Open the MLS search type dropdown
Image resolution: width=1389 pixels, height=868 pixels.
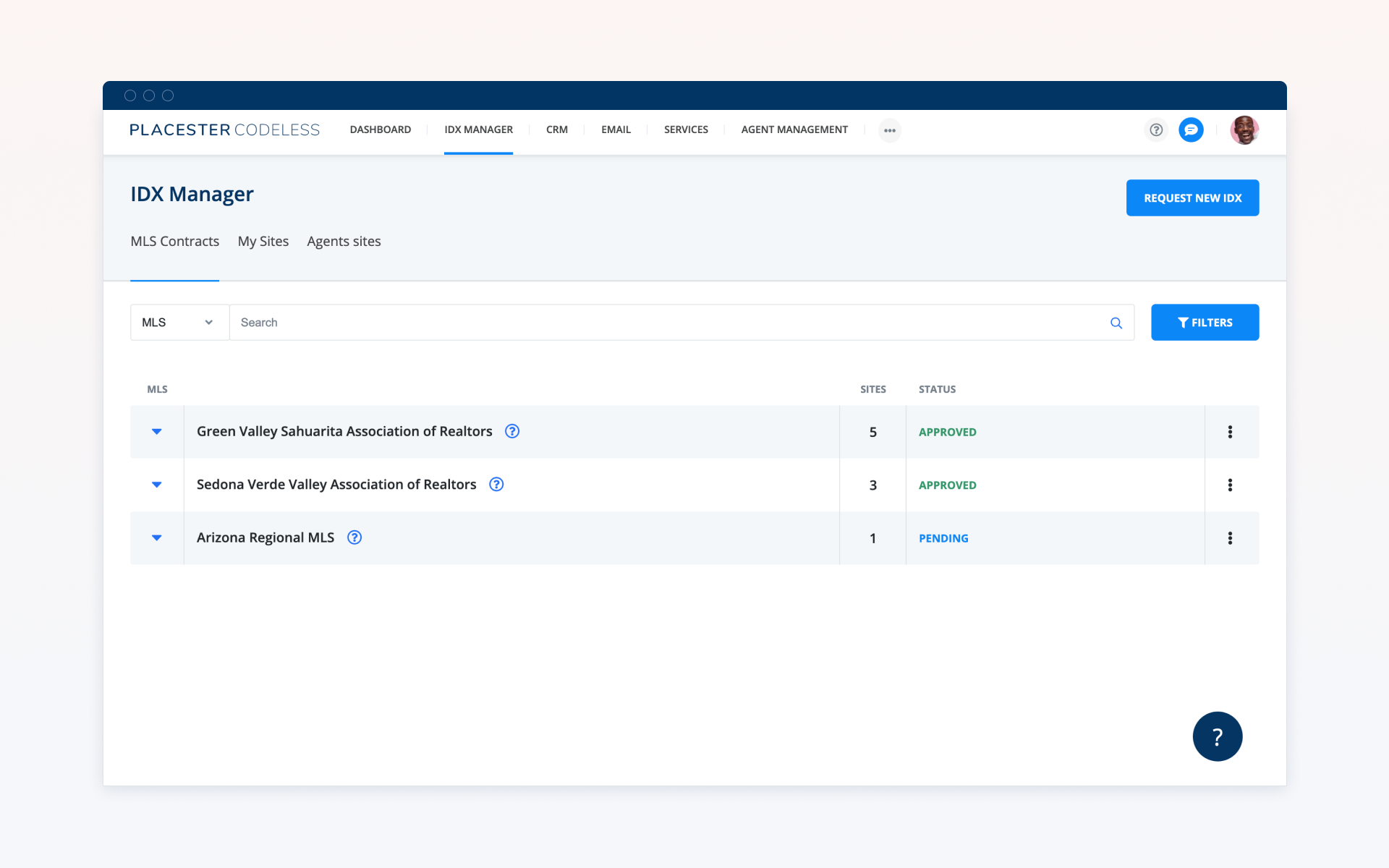(179, 323)
